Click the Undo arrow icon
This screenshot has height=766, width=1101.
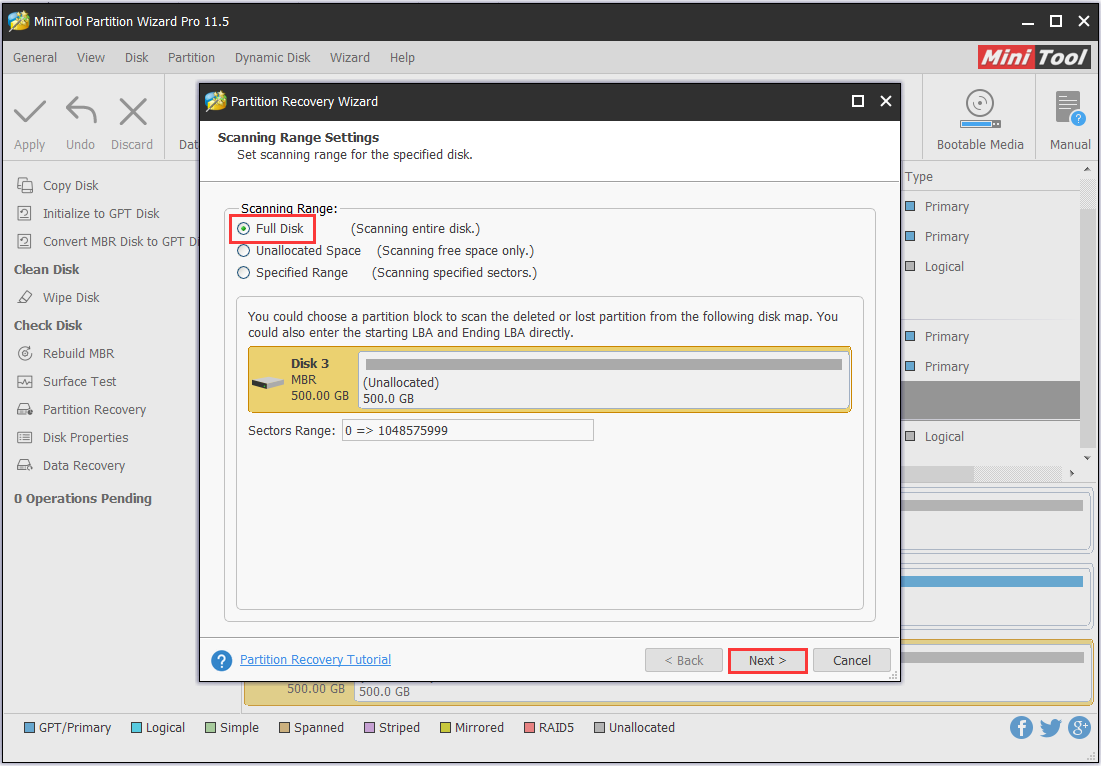(81, 112)
